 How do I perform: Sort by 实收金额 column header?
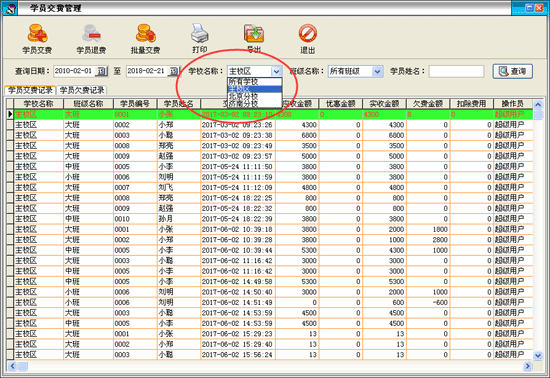pyautogui.click(x=384, y=104)
